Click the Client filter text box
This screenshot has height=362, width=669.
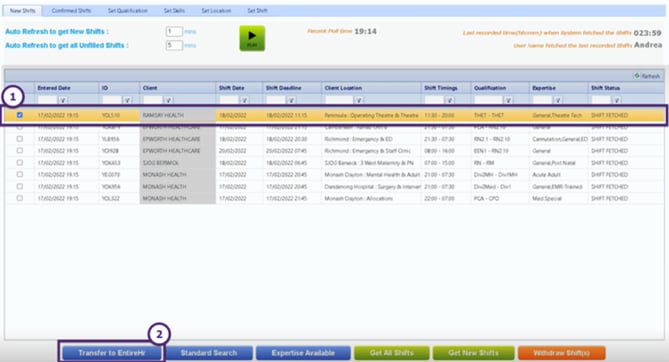tap(153, 100)
